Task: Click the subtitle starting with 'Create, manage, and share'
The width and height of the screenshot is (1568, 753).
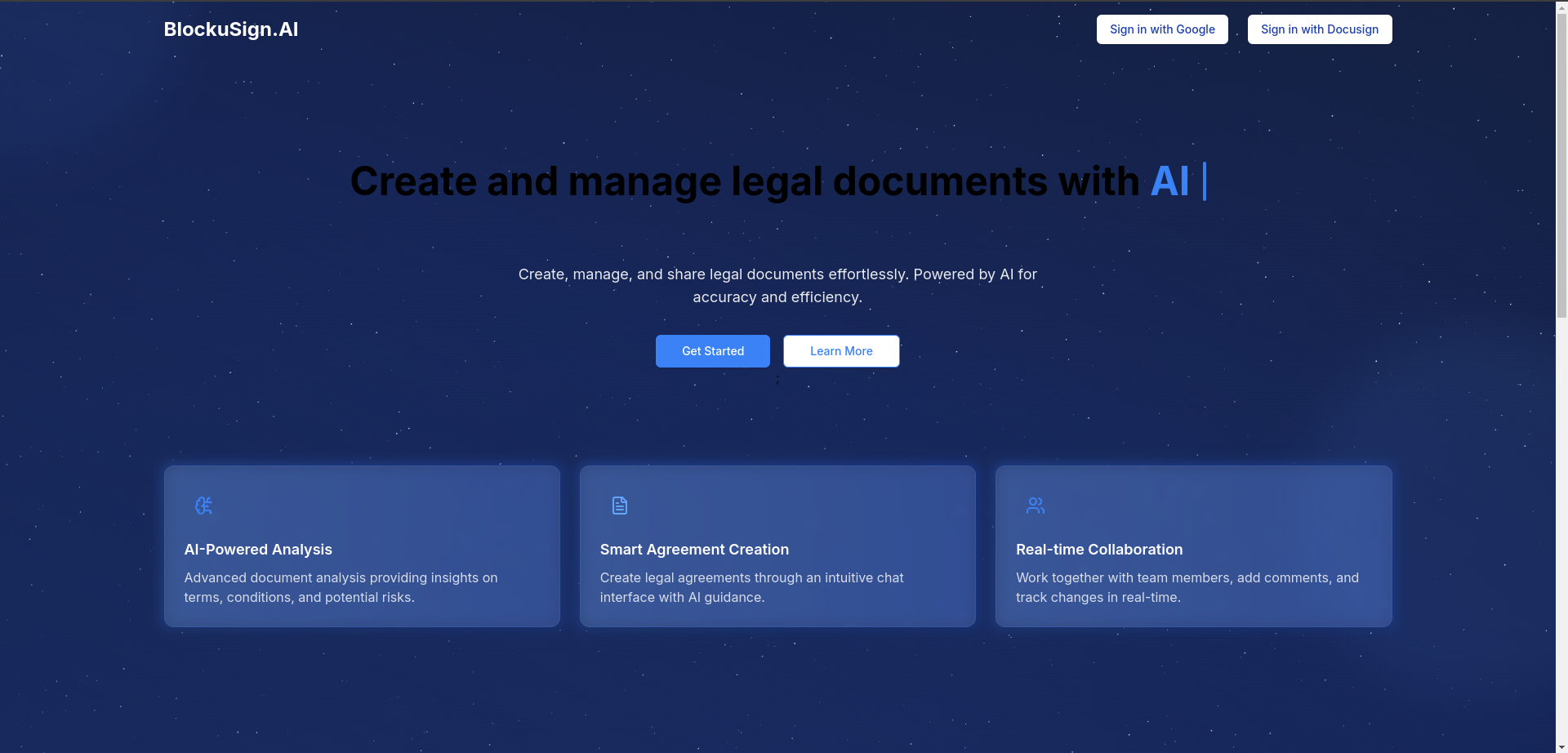Action: (x=777, y=286)
